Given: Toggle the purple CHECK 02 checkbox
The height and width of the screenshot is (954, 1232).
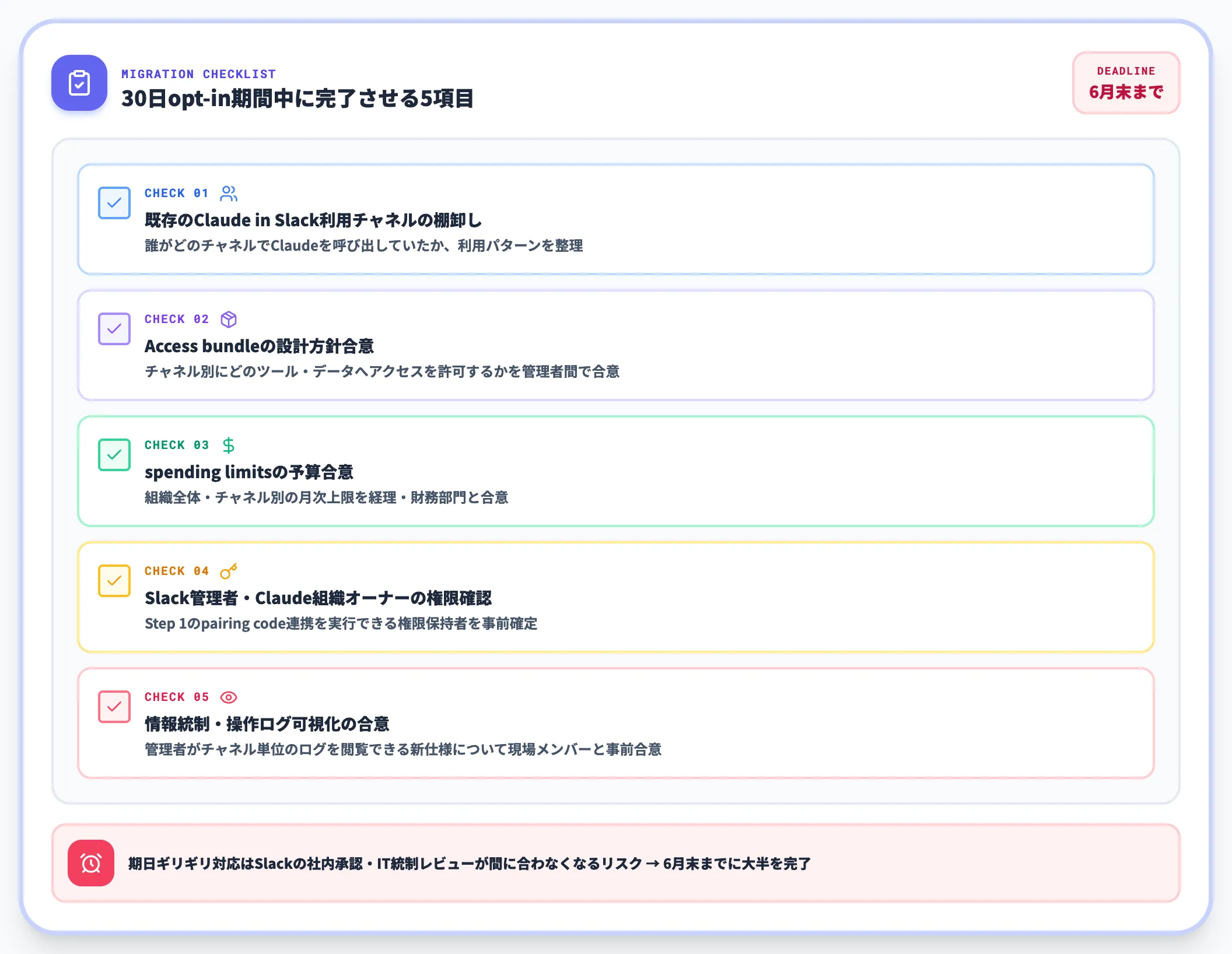Looking at the screenshot, I should click(x=114, y=329).
